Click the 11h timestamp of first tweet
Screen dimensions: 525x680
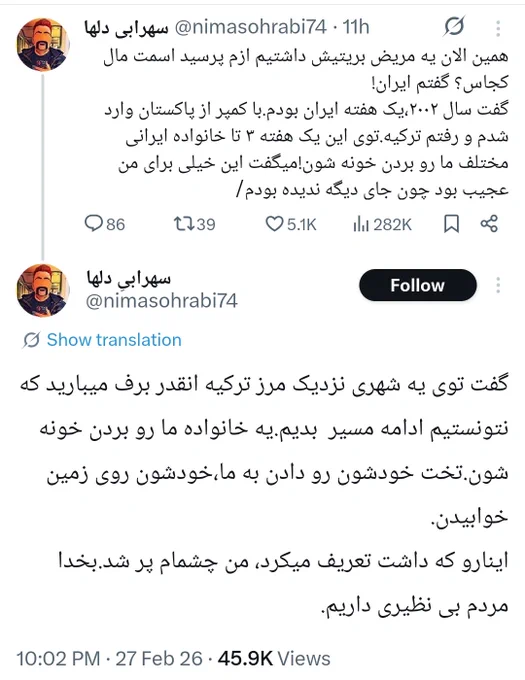click(x=356, y=27)
